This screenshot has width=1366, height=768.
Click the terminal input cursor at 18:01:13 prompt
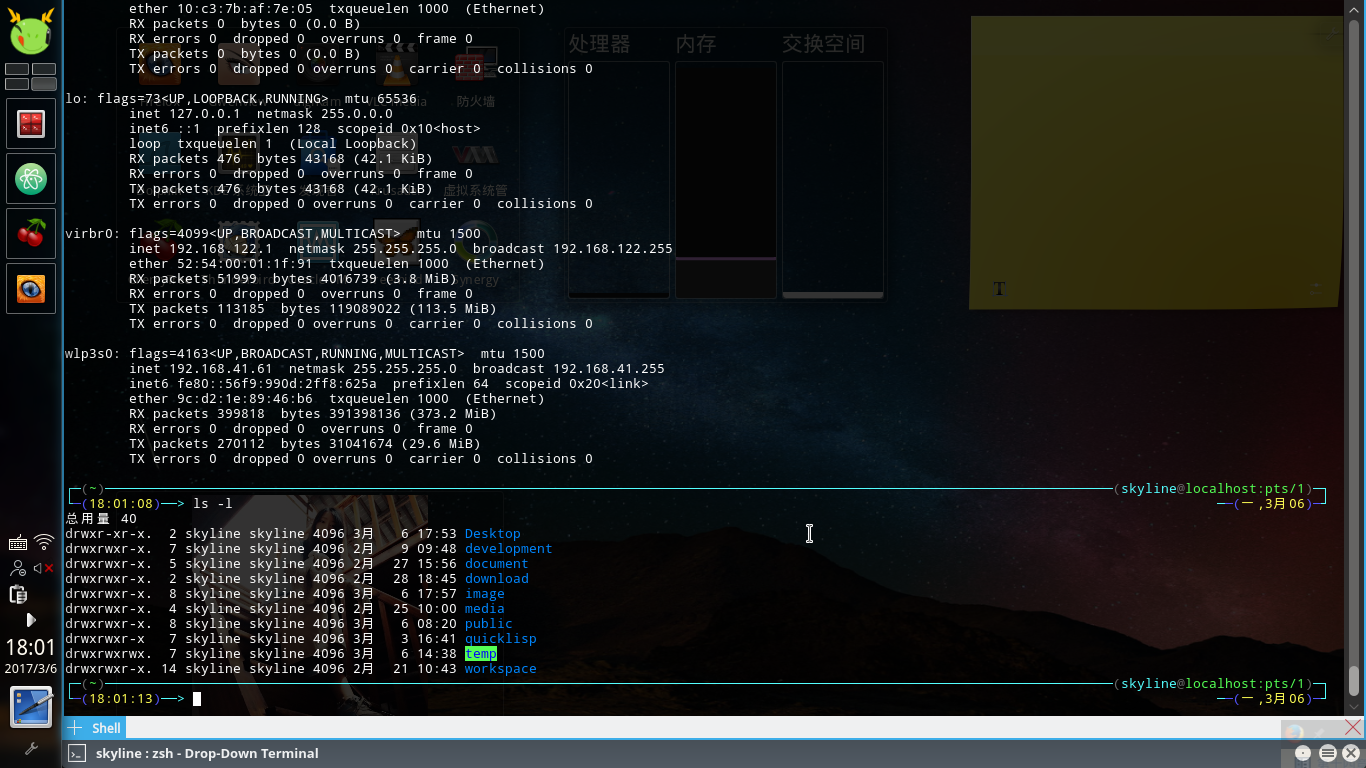point(197,699)
